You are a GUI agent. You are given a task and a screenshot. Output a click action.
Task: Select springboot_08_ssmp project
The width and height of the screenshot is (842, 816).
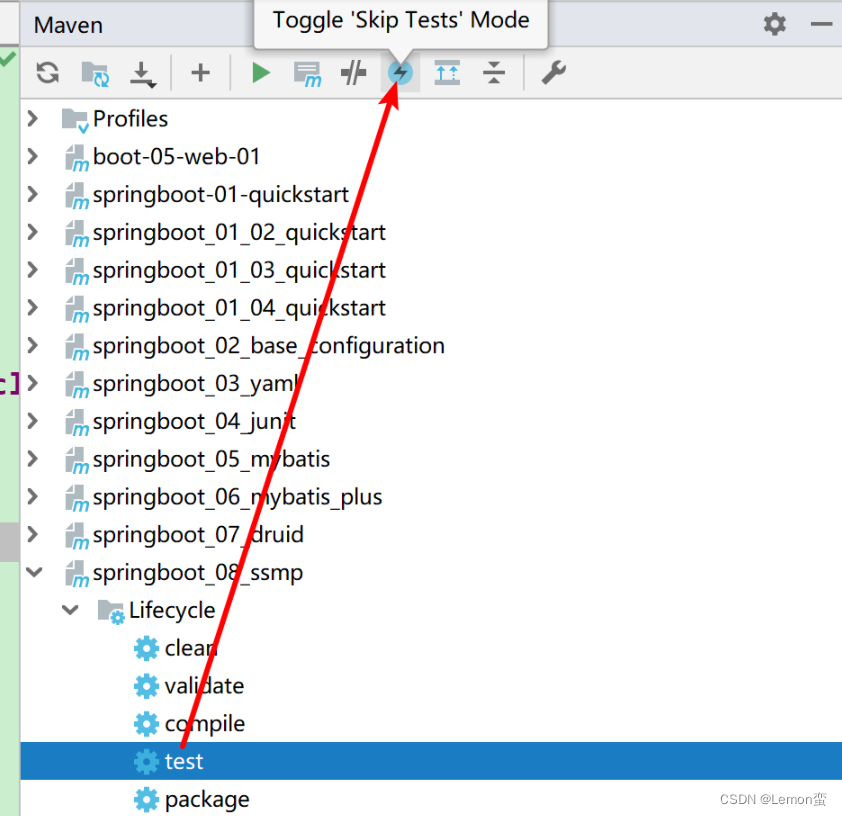(x=198, y=573)
